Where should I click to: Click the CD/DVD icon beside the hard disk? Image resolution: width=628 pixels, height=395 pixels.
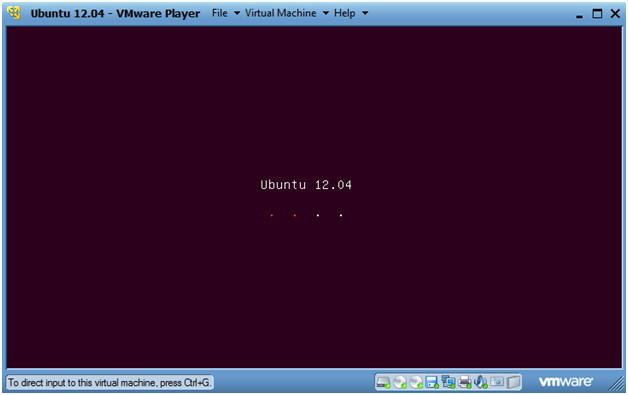(x=399, y=383)
